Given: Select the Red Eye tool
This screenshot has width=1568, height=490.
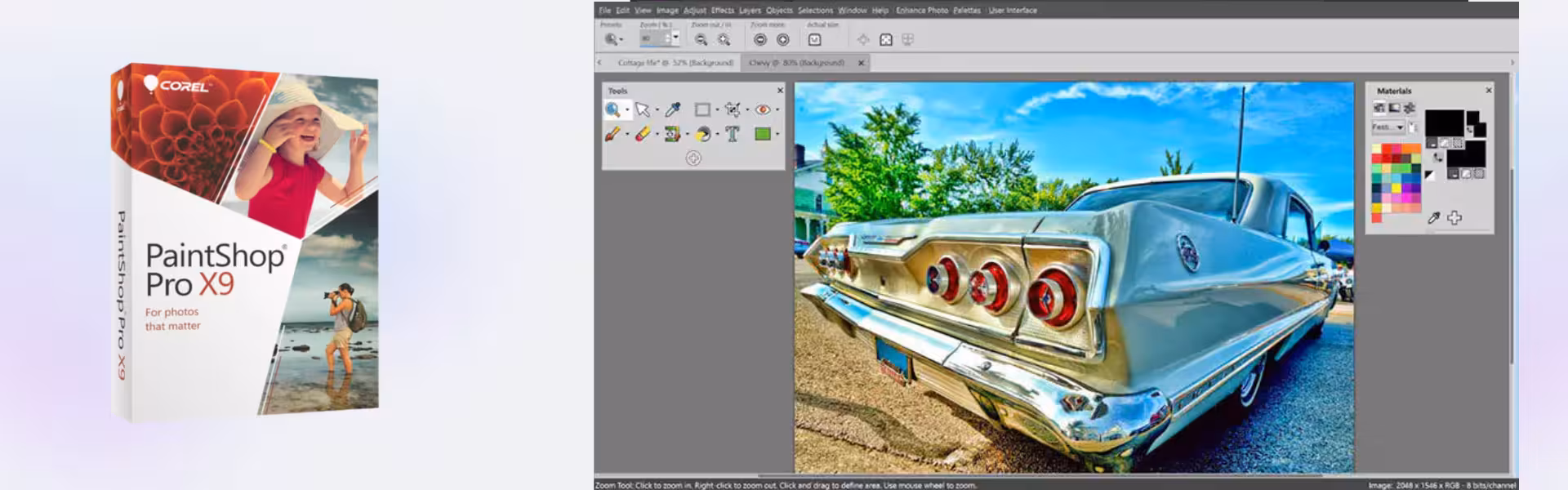Looking at the screenshot, I should click(763, 109).
